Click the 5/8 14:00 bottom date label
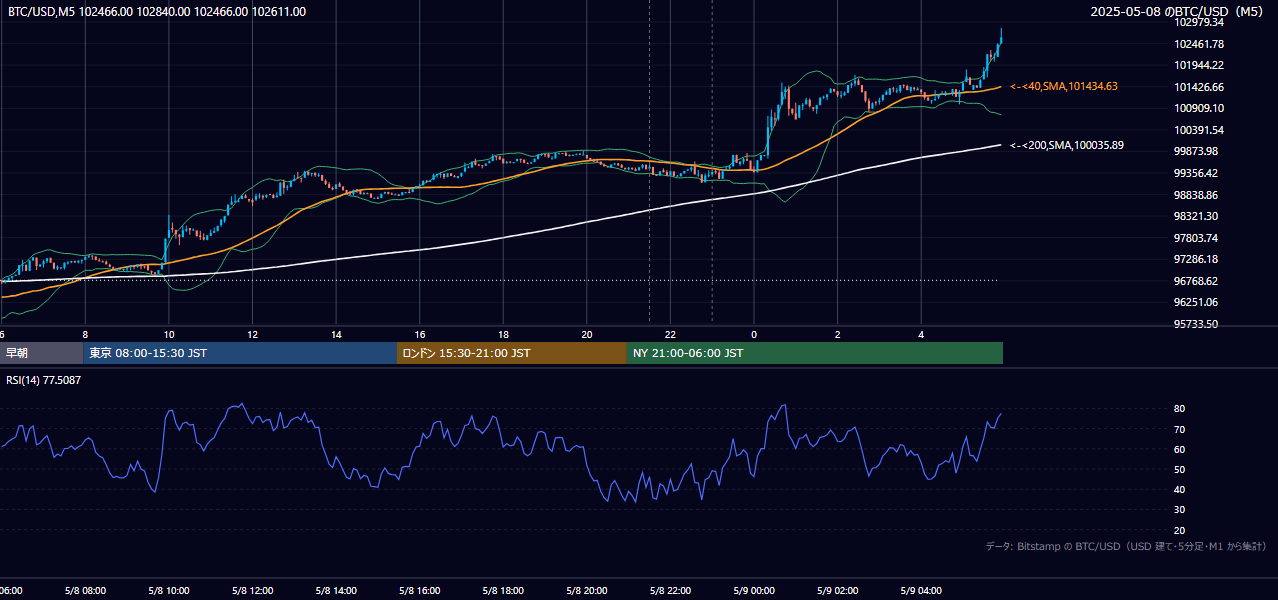The image size is (1278, 600). point(336,591)
